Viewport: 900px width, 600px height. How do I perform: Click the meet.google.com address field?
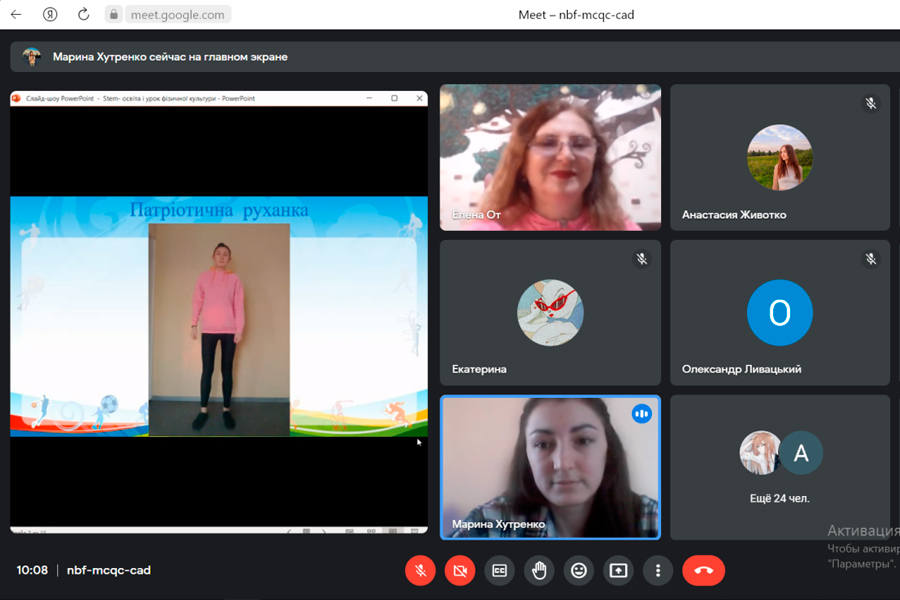pos(178,14)
